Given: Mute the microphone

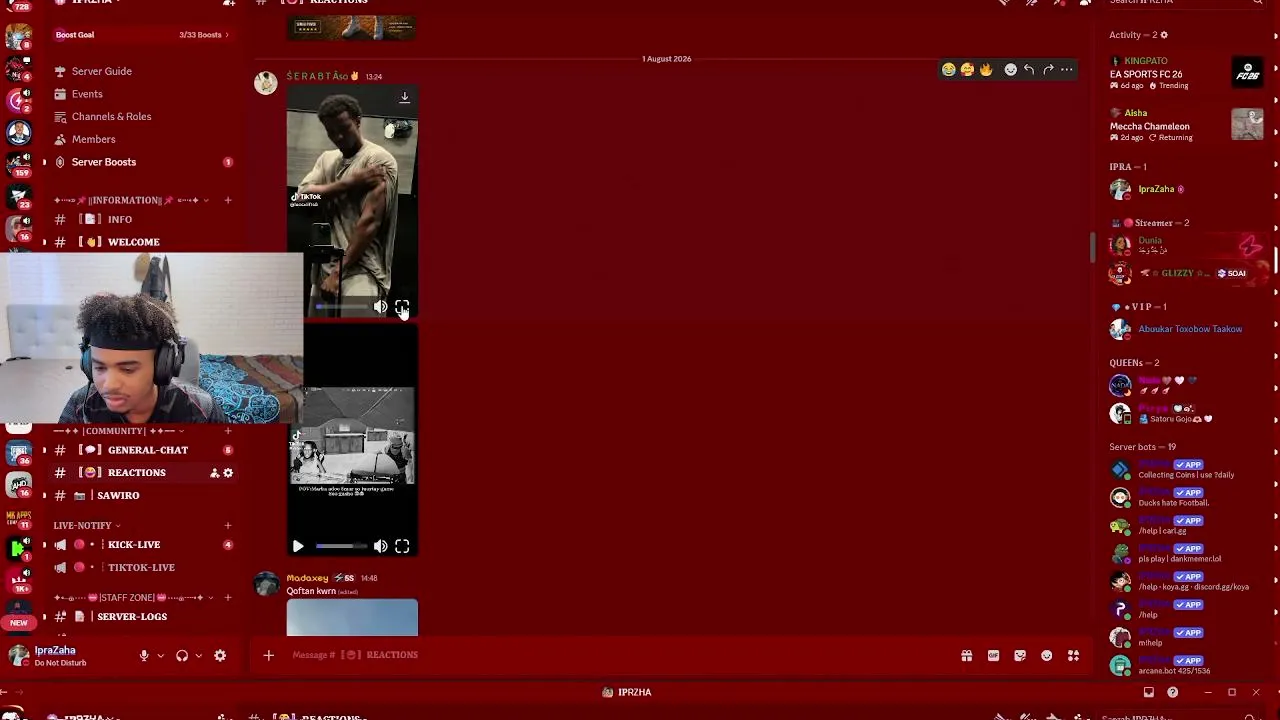Looking at the screenshot, I should point(144,656).
